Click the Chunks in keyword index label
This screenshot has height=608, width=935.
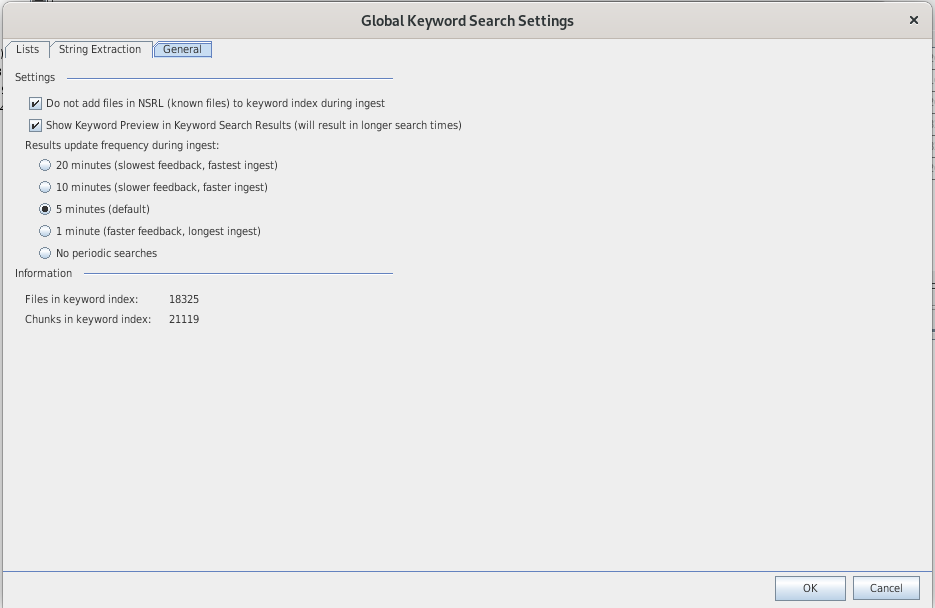[x=88, y=319]
